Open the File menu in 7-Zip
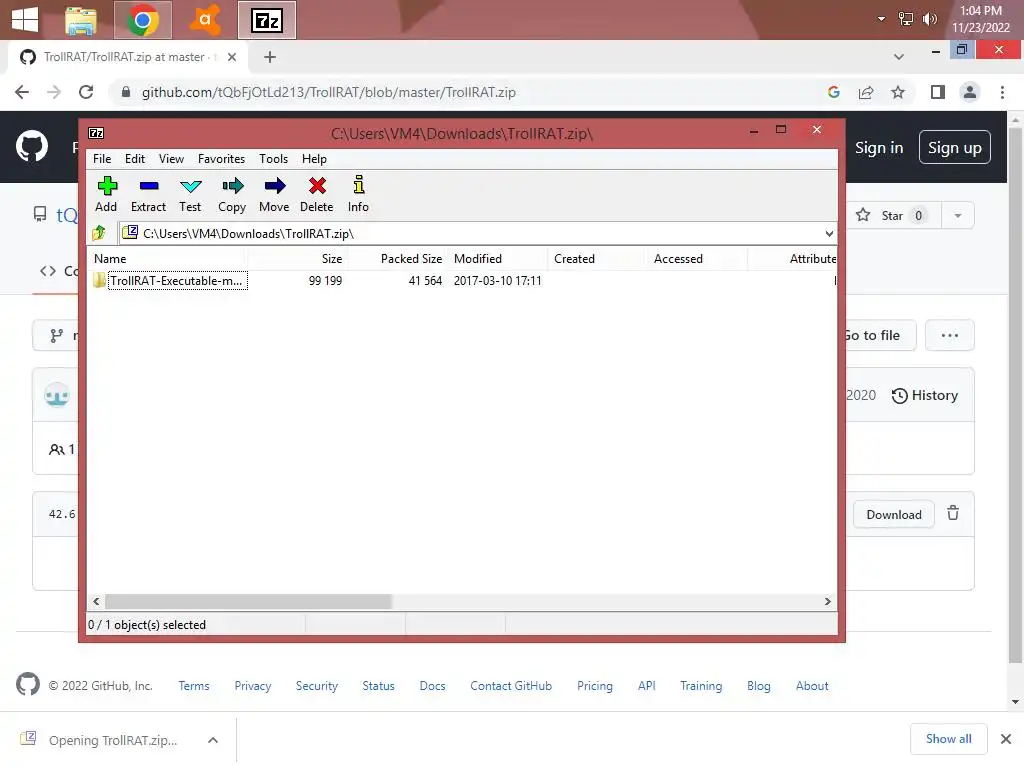 [x=102, y=159]
